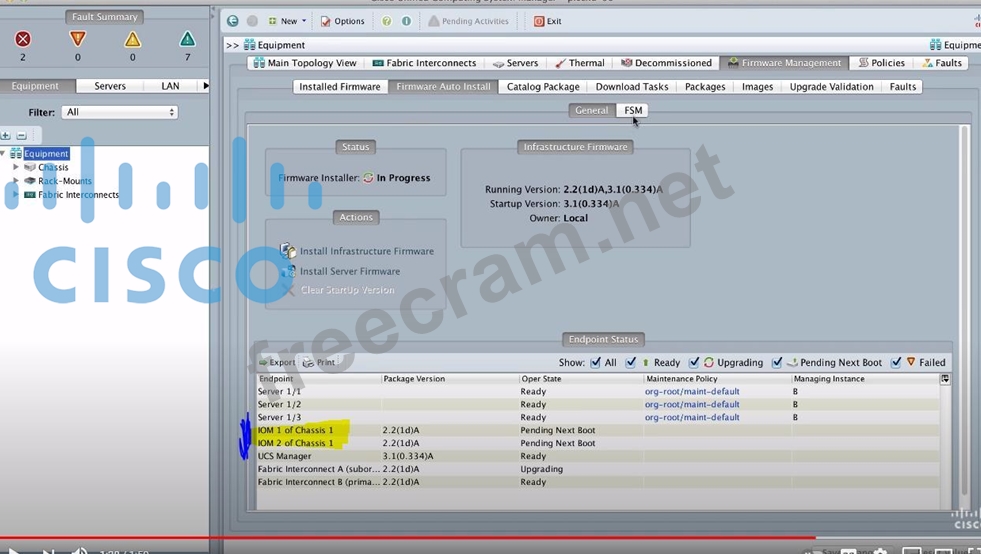The image size is (981, 554).
Task: Click the back navigation arrow icon
Action: click(232, 21)
